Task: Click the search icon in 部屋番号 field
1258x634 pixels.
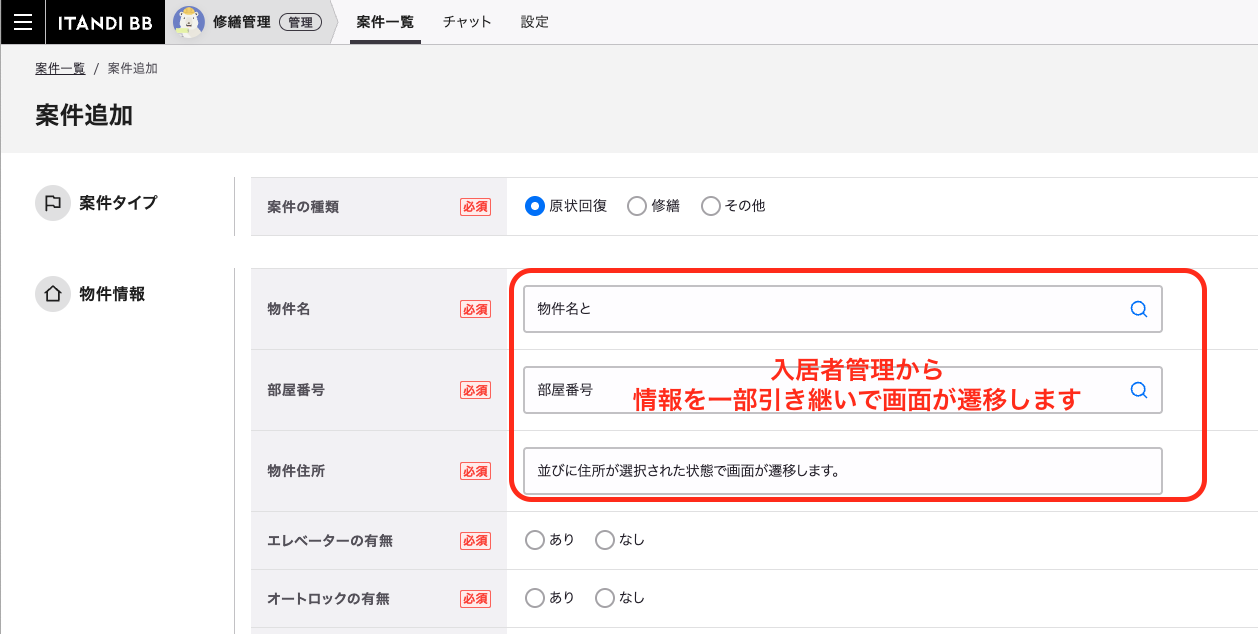Action: [1138, 390]
